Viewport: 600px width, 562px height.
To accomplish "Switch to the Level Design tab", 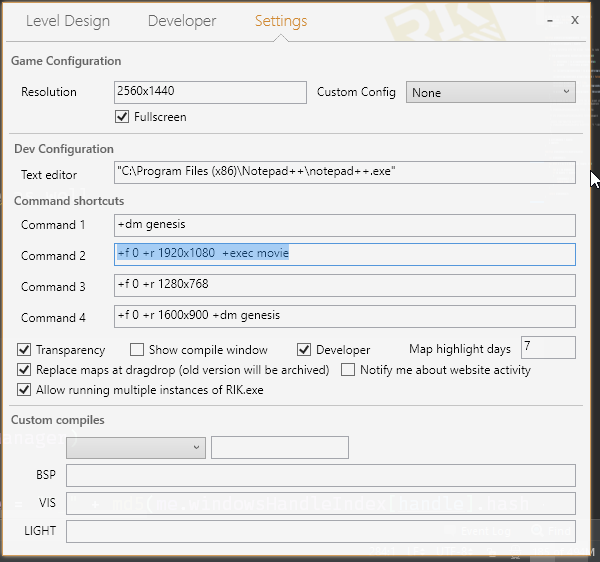I will pos(67,21).
